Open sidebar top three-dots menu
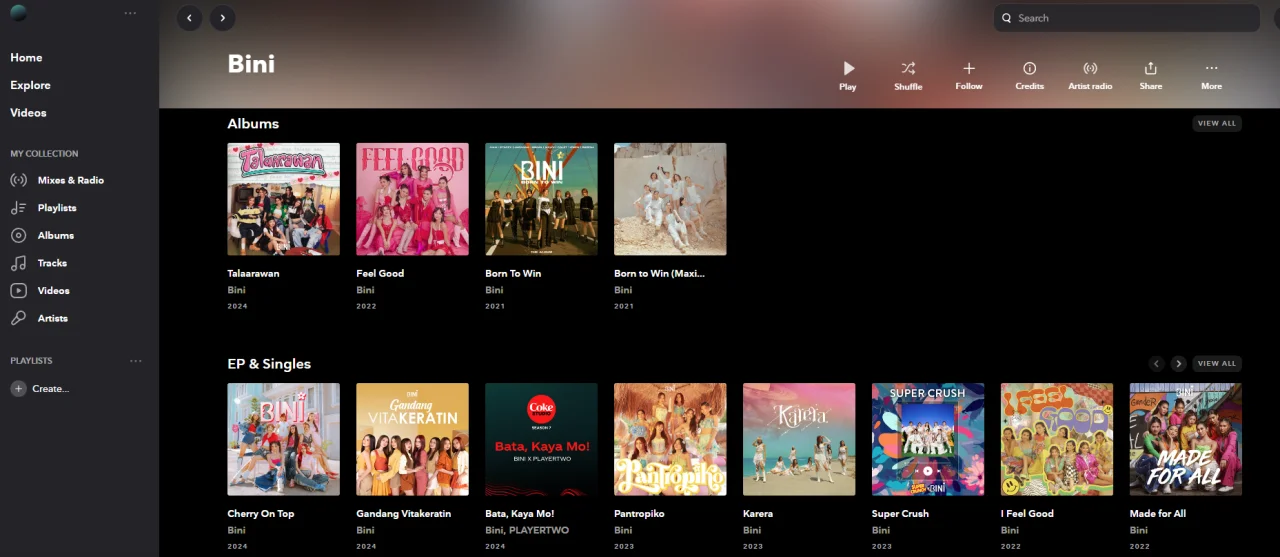Viewport: 1280px width, 557px height. pyautogui.click(x=130, y=13)
